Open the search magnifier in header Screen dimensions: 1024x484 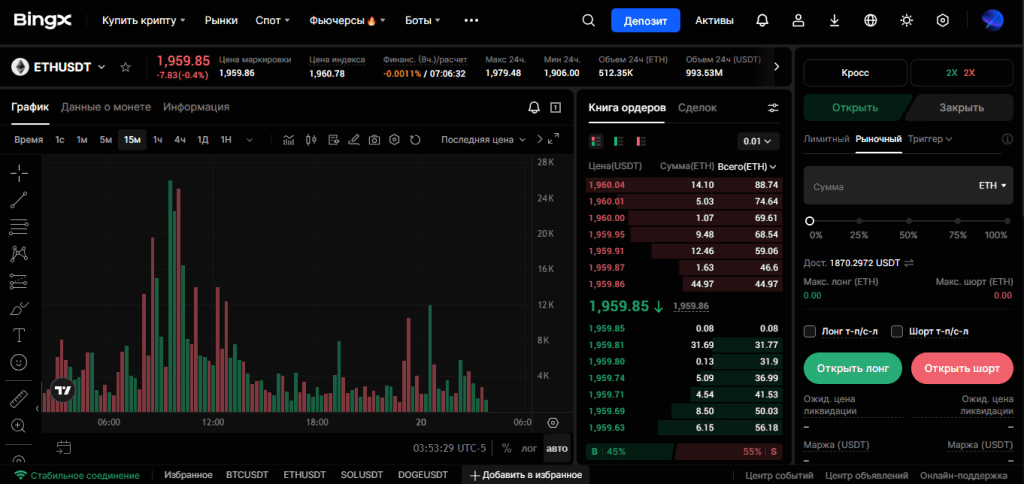point(588,20)
